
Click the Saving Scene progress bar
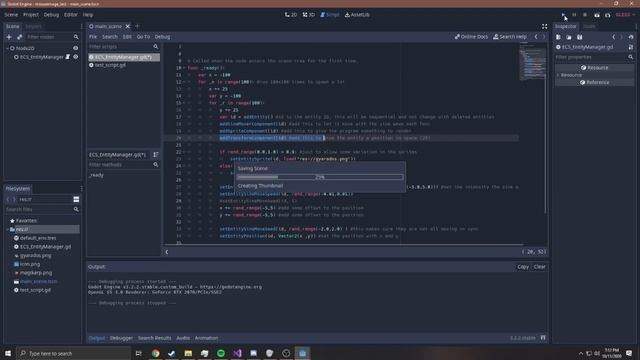tap(320, 177)
